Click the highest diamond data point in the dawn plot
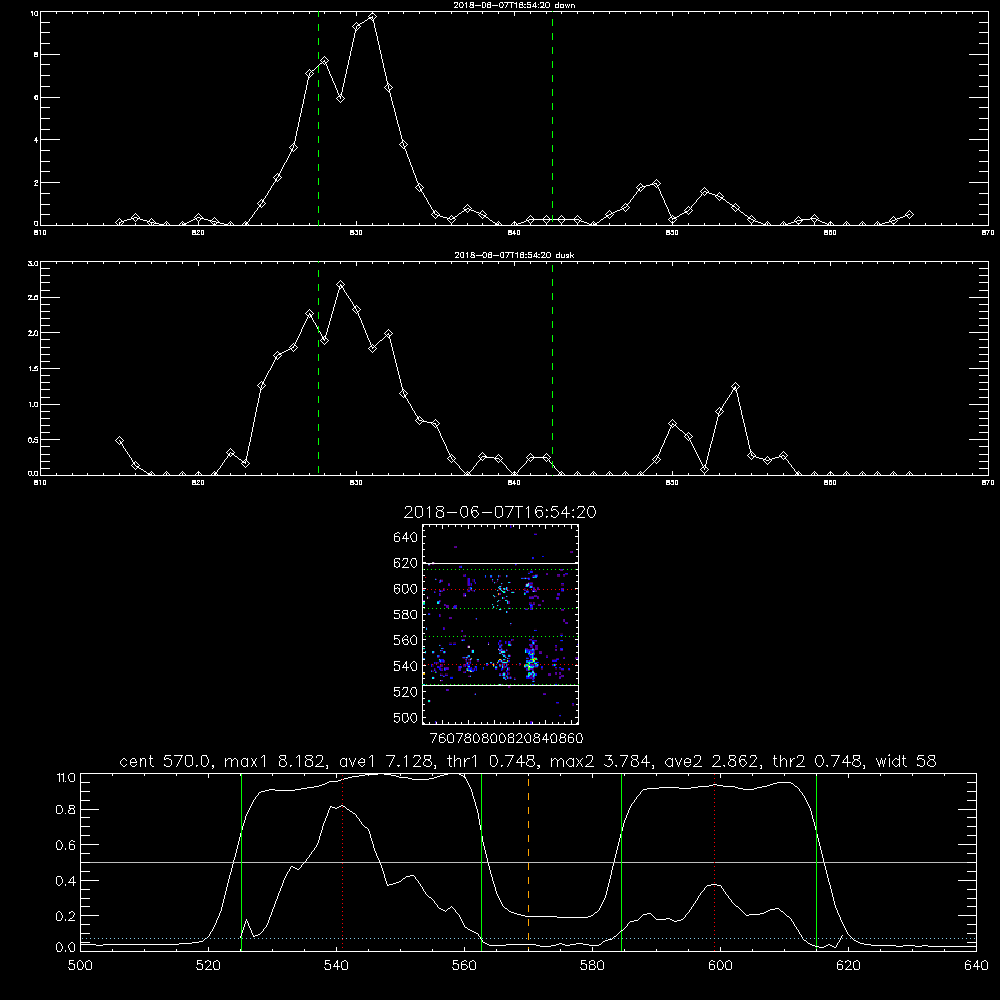The height and width of the screenshot is (1000, 1000). tap(372, 17)
